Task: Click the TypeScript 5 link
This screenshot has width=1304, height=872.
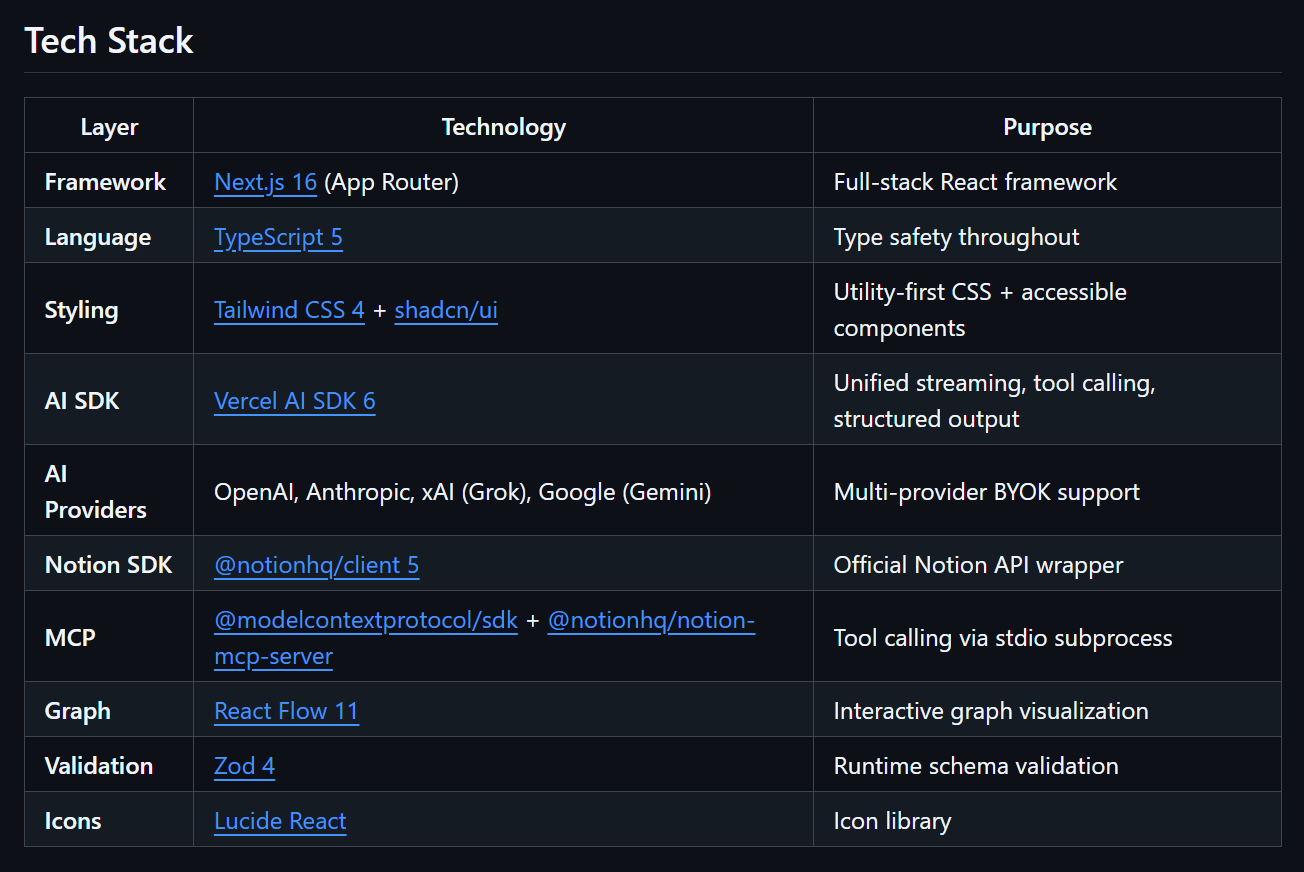Action: click(278, 237)
